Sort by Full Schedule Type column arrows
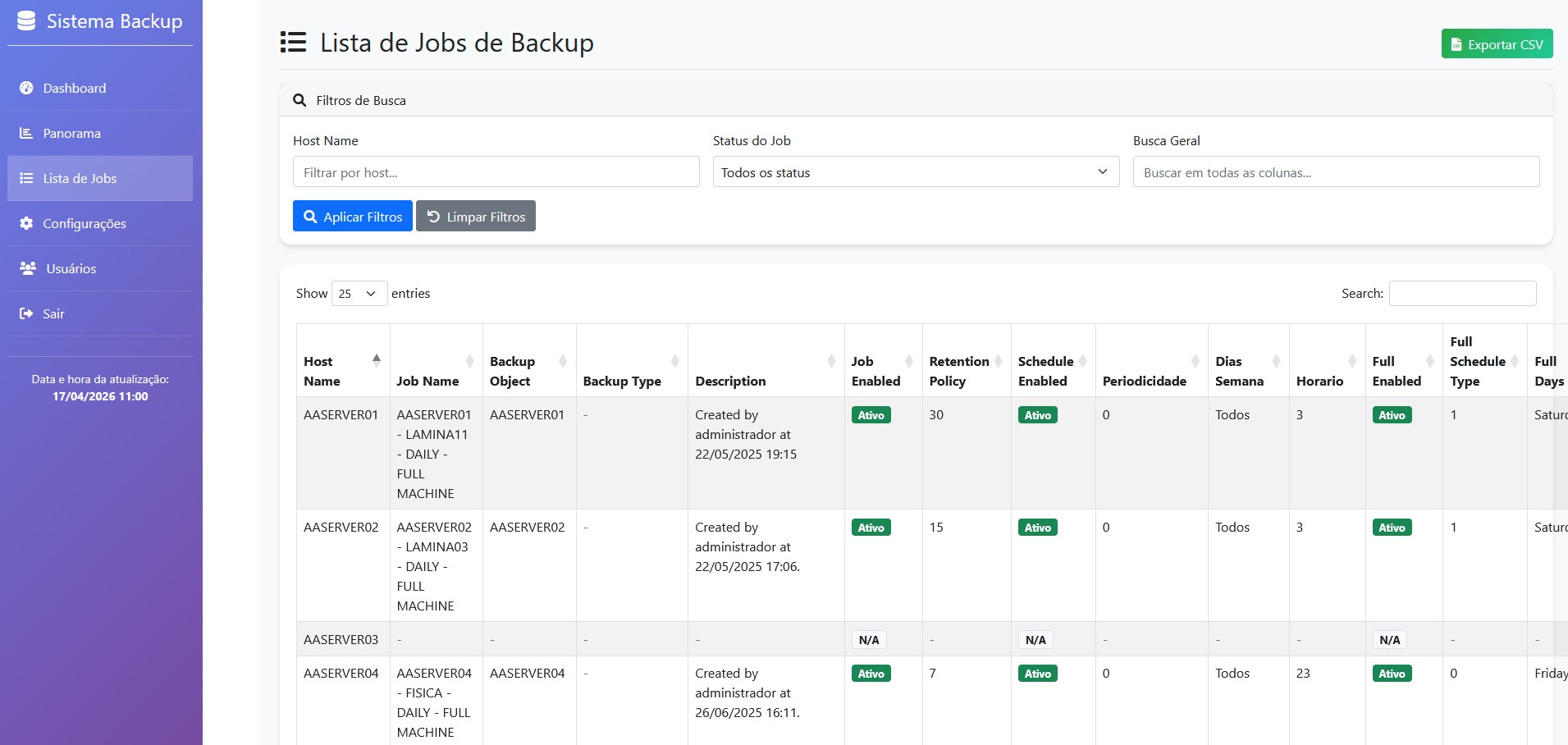The height and width of the screenshot is (745, 1568). tap(1515, 361)
